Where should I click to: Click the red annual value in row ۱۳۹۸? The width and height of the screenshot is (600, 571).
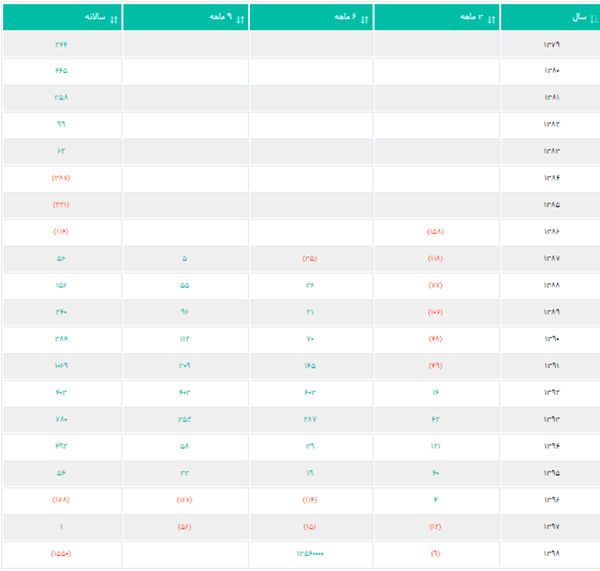[x=61, y=553]
